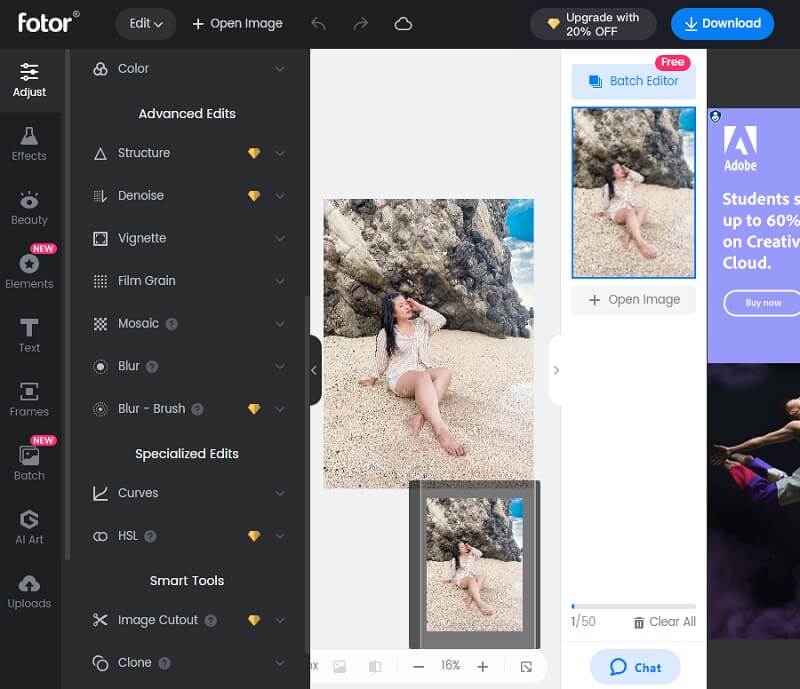Open the Elements sidebar panel
This screenshot has width=800, height=689.
click(x=29, y=271)
